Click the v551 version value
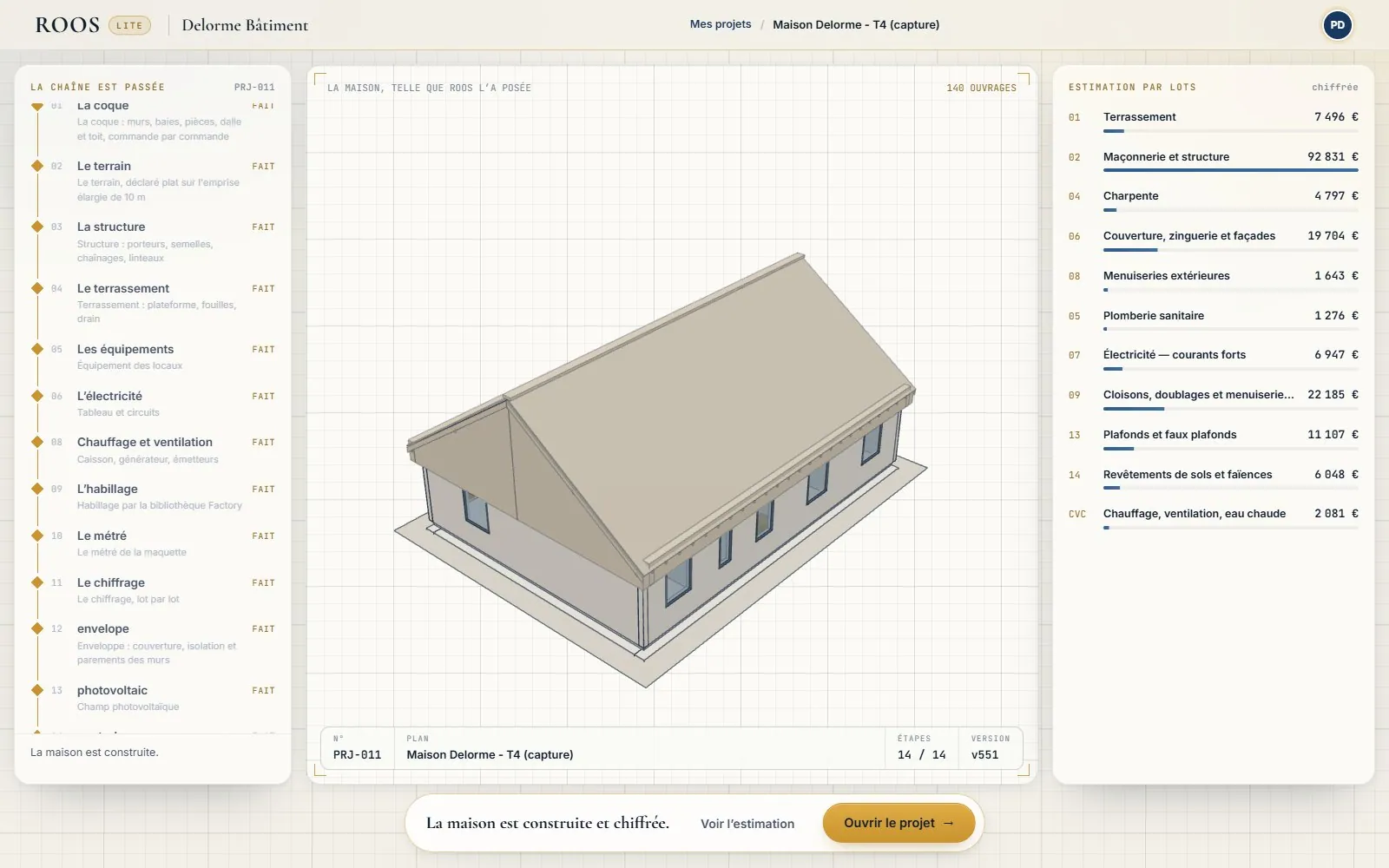The width and height of the screenshot is (1389, 868). [x=984, y=755]
